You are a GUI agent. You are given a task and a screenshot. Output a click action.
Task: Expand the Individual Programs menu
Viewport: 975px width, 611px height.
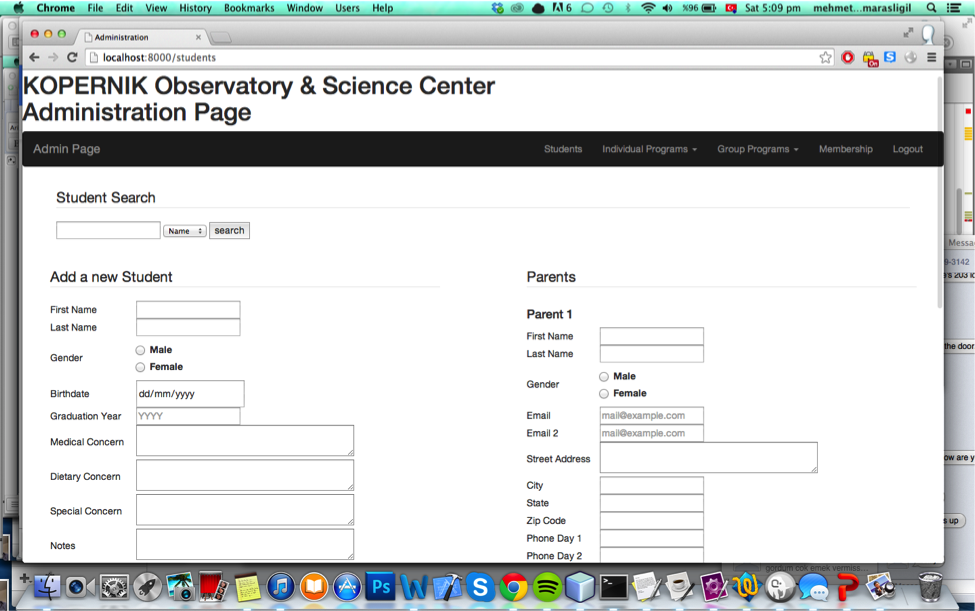tap(649, 149)
